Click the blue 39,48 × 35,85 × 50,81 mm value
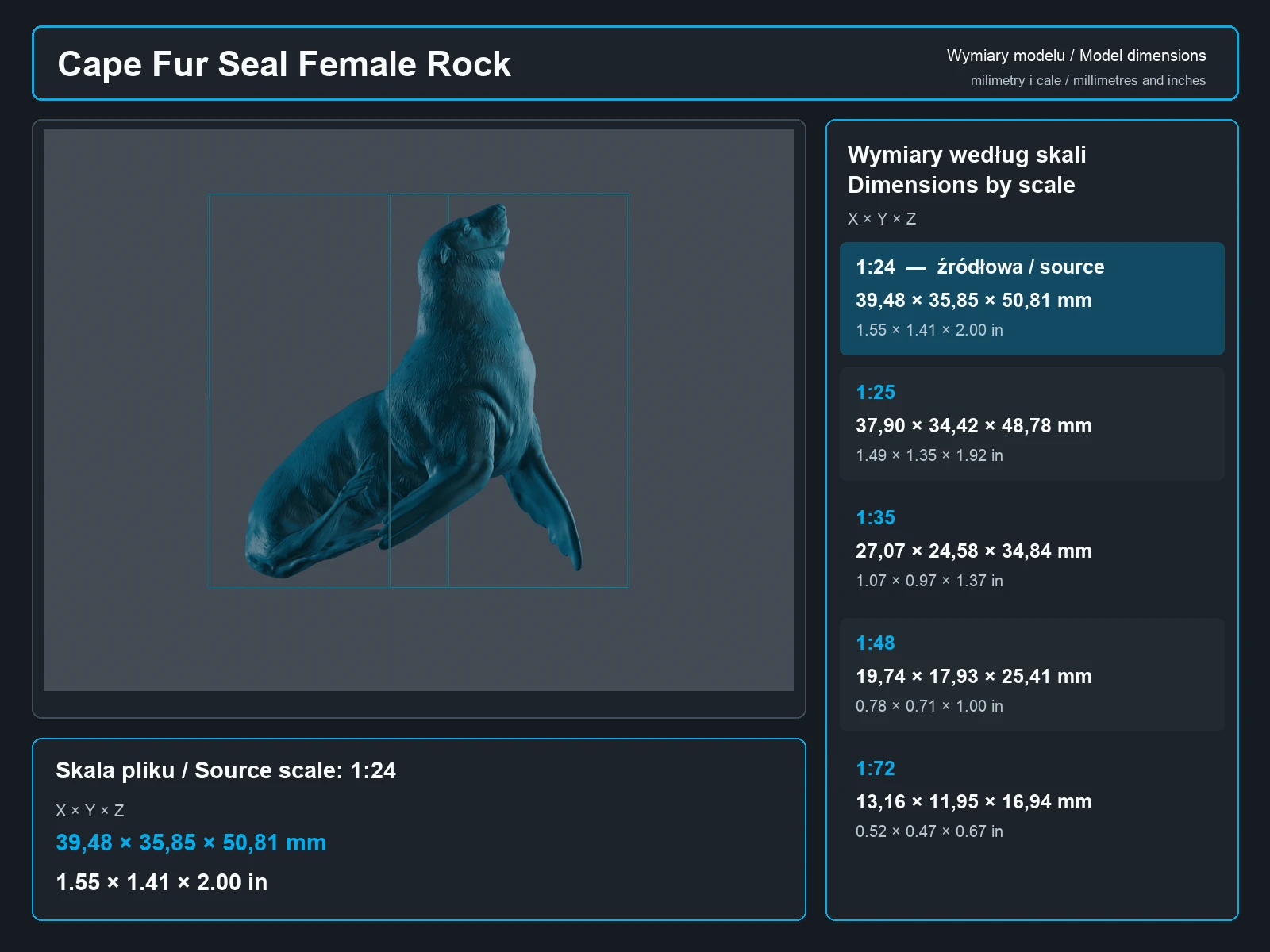Viewport: 1270px width, 952px height. pyautogui.click(x=190, y=843)
